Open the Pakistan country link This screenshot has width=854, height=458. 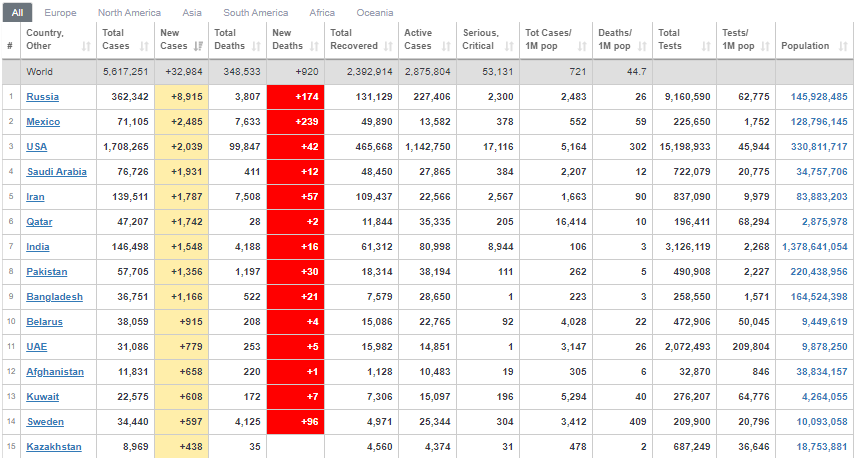pyautogui.click(x=47, y=272)
